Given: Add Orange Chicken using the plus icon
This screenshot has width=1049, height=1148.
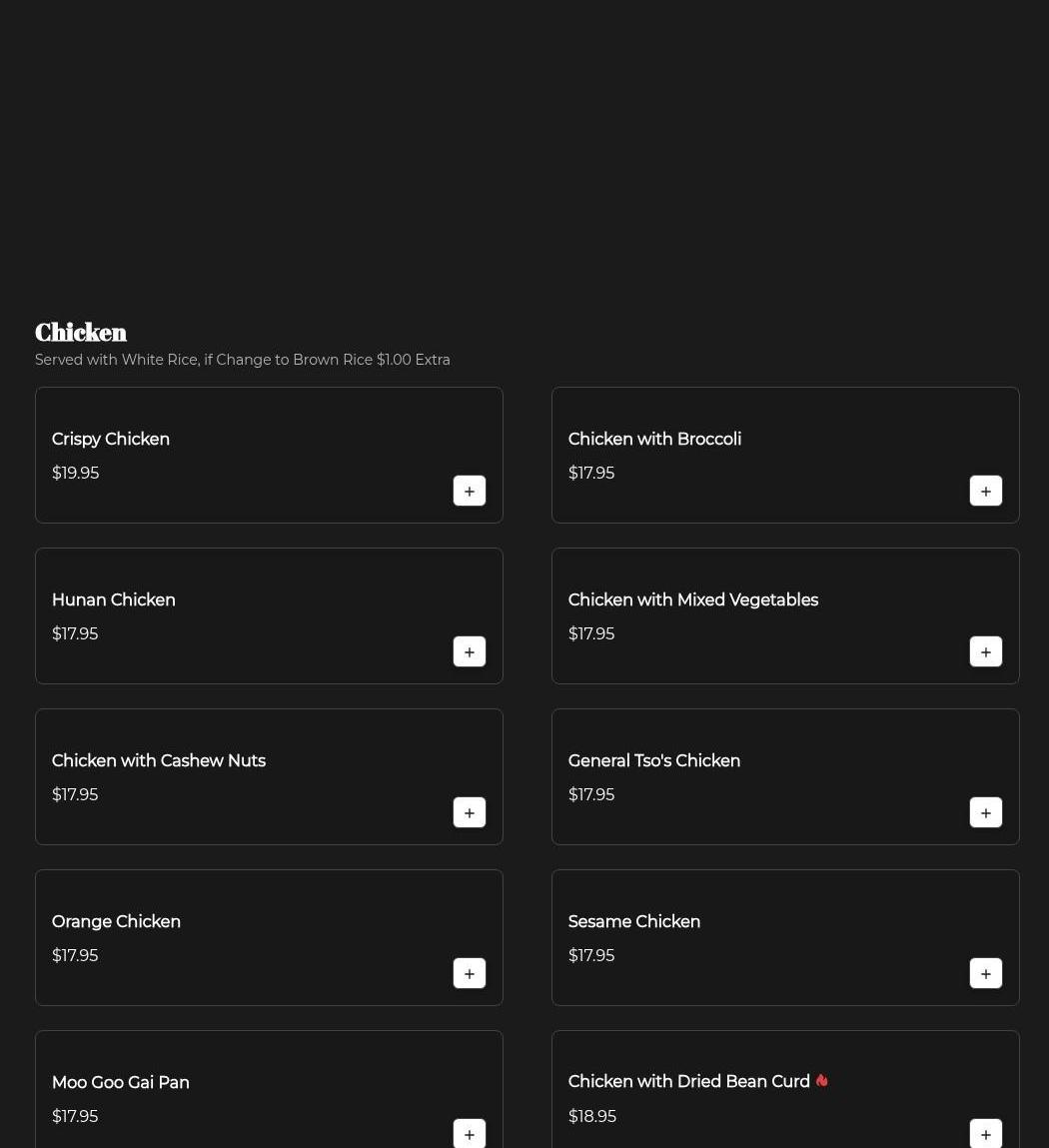Looking at the screenshot, I should 470,973.
